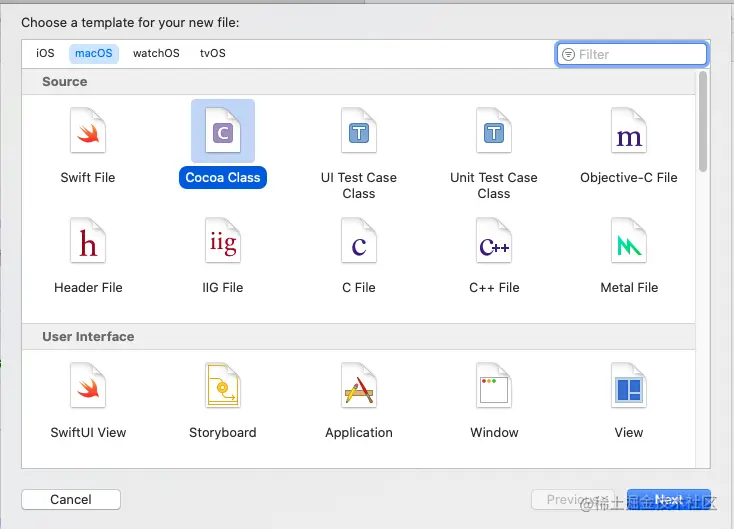The width and height of the screenshot is (734, 529).
Task: Pick the Objective-C File template icon
Action: pos(629,130)
